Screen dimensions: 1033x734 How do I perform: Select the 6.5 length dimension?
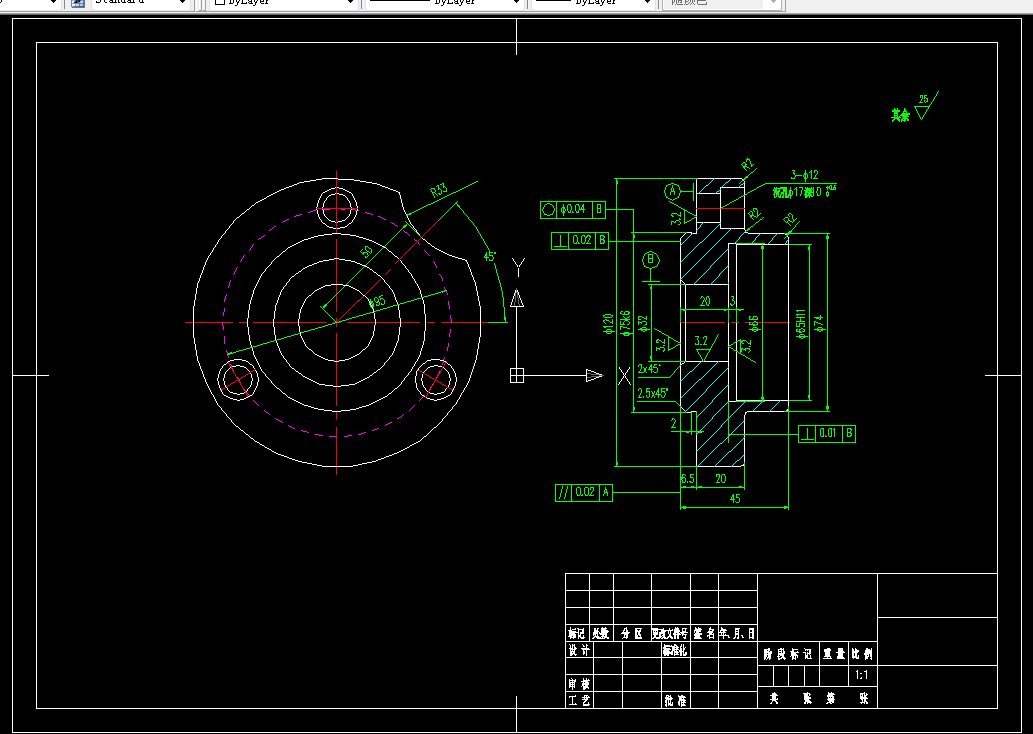pos(687,479)
